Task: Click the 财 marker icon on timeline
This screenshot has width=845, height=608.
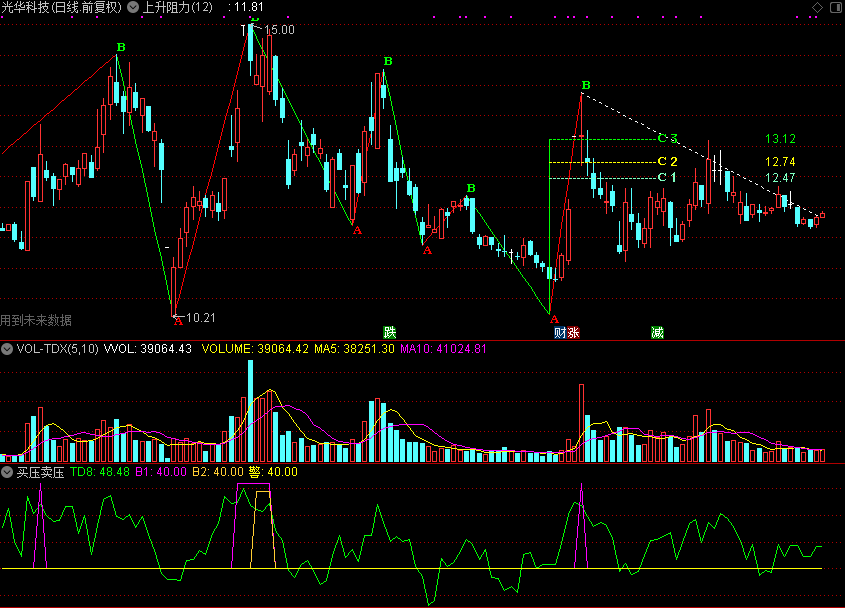Action: [560, 331]
